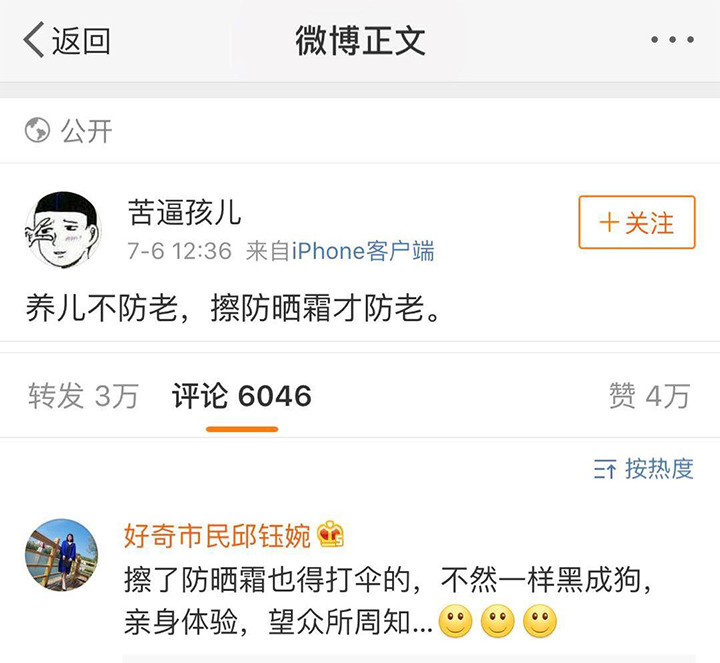Tap the 公开 visibility label
The height and width of the screenshot is (663, 720).
[87, 131]
